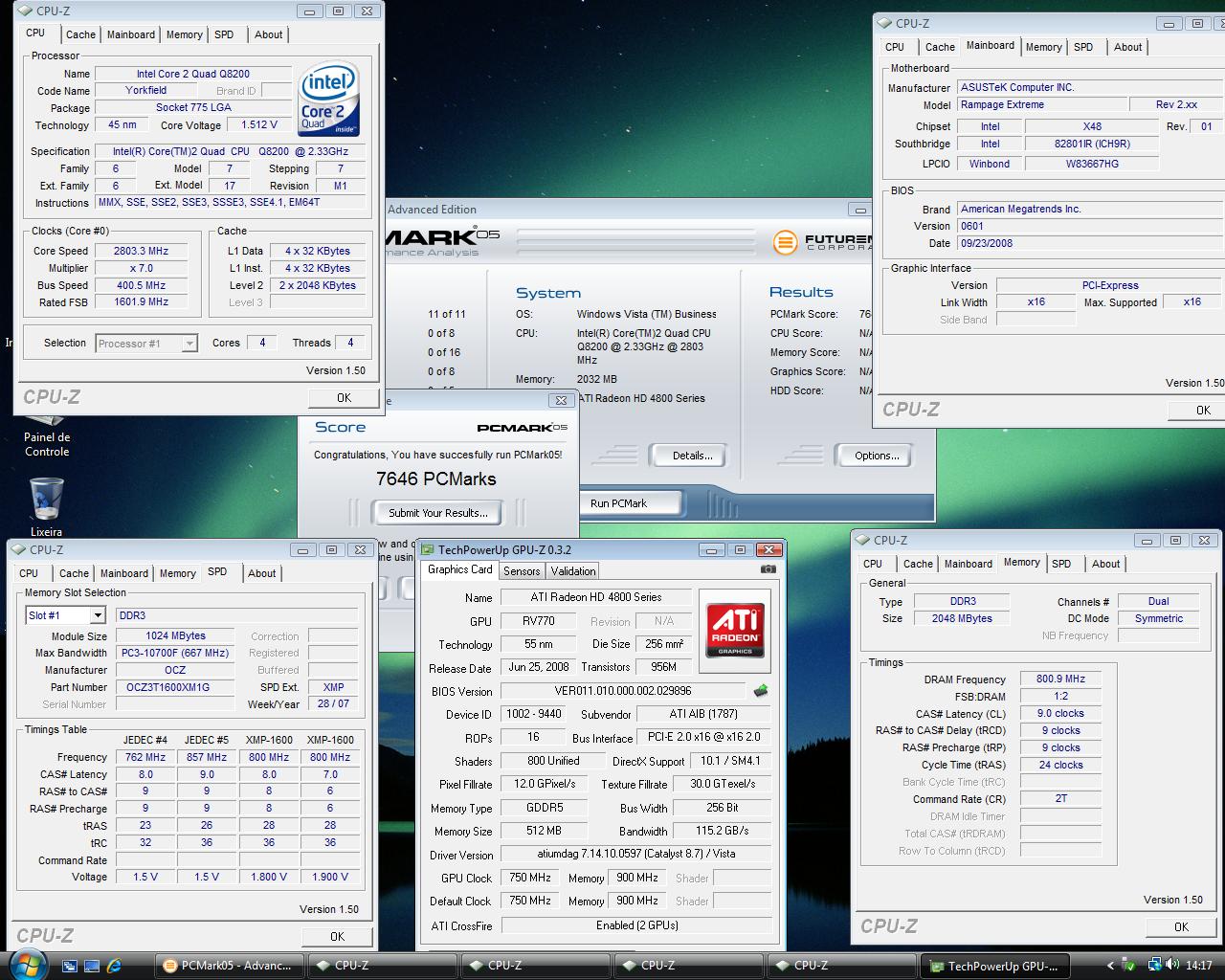Click the Command Rate value 2T
Viewport: 1225px width, 980px height.
pos(1060,798)
